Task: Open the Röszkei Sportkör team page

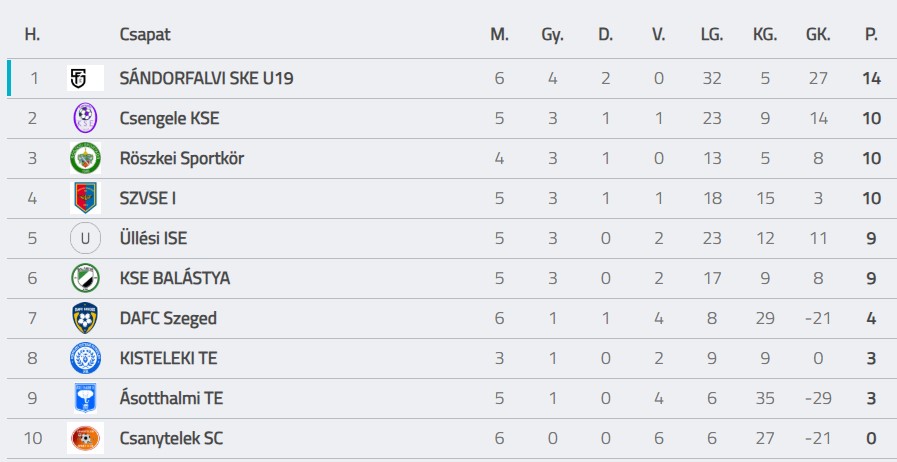Action: 181,158
